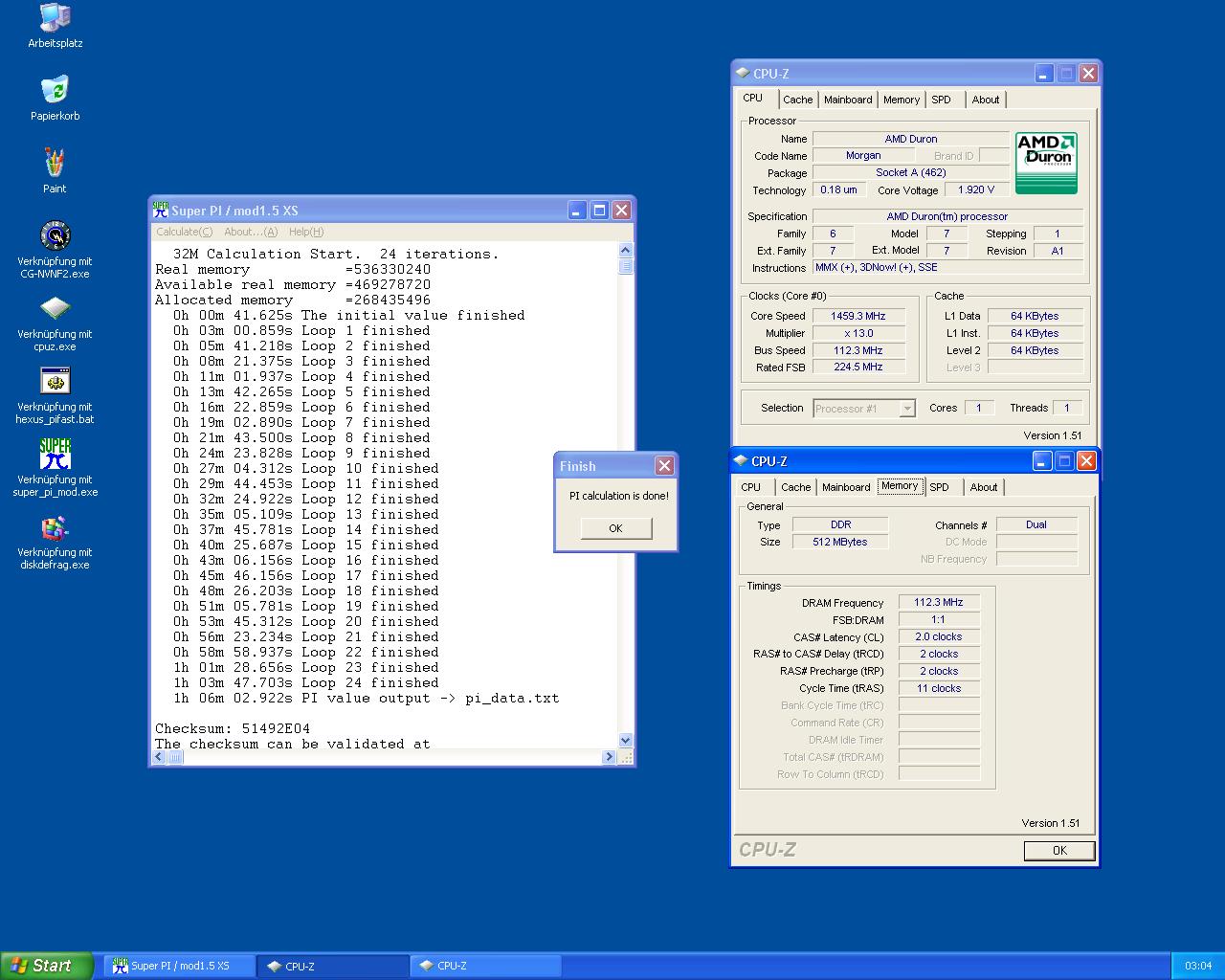Select Cache tab in lower CPU-Z window
The image size is (1225, 980).
(795, 487)
